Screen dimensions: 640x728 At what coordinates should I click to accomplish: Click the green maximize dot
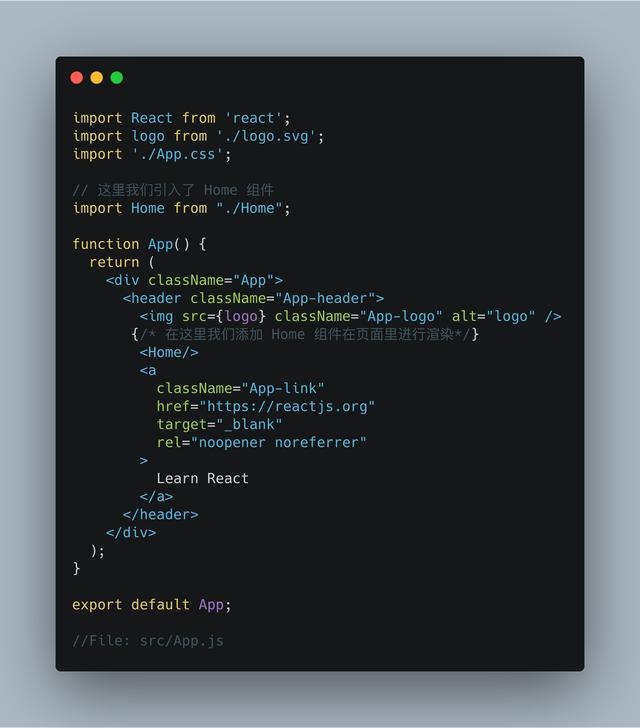pyautogui.click(x=117, y=78)
